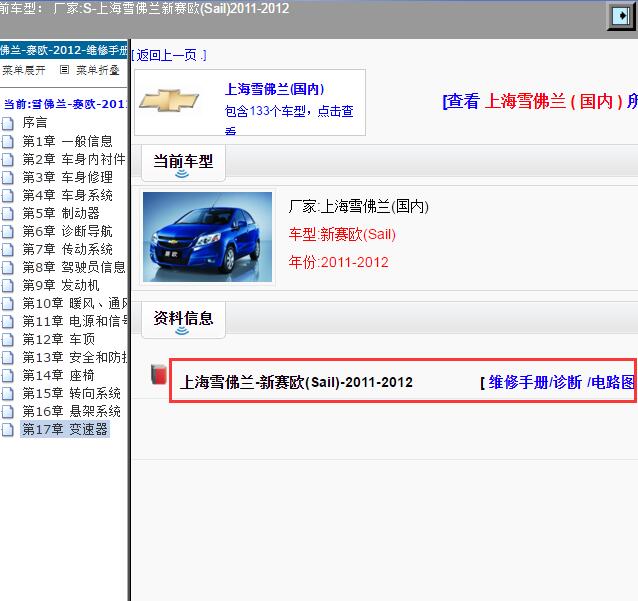Click the 年份:2011-2012 text
The image size is (638, 601).
(x=339, y=262)
